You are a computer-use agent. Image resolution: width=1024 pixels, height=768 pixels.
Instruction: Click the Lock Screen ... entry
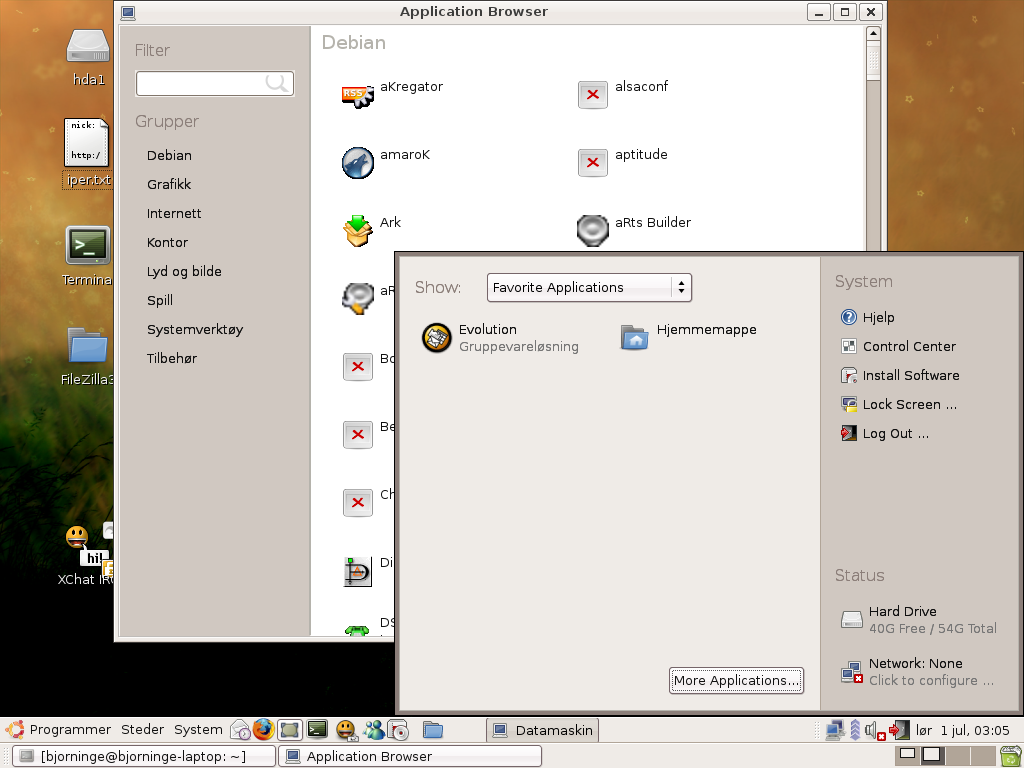(x=910, y=404)
